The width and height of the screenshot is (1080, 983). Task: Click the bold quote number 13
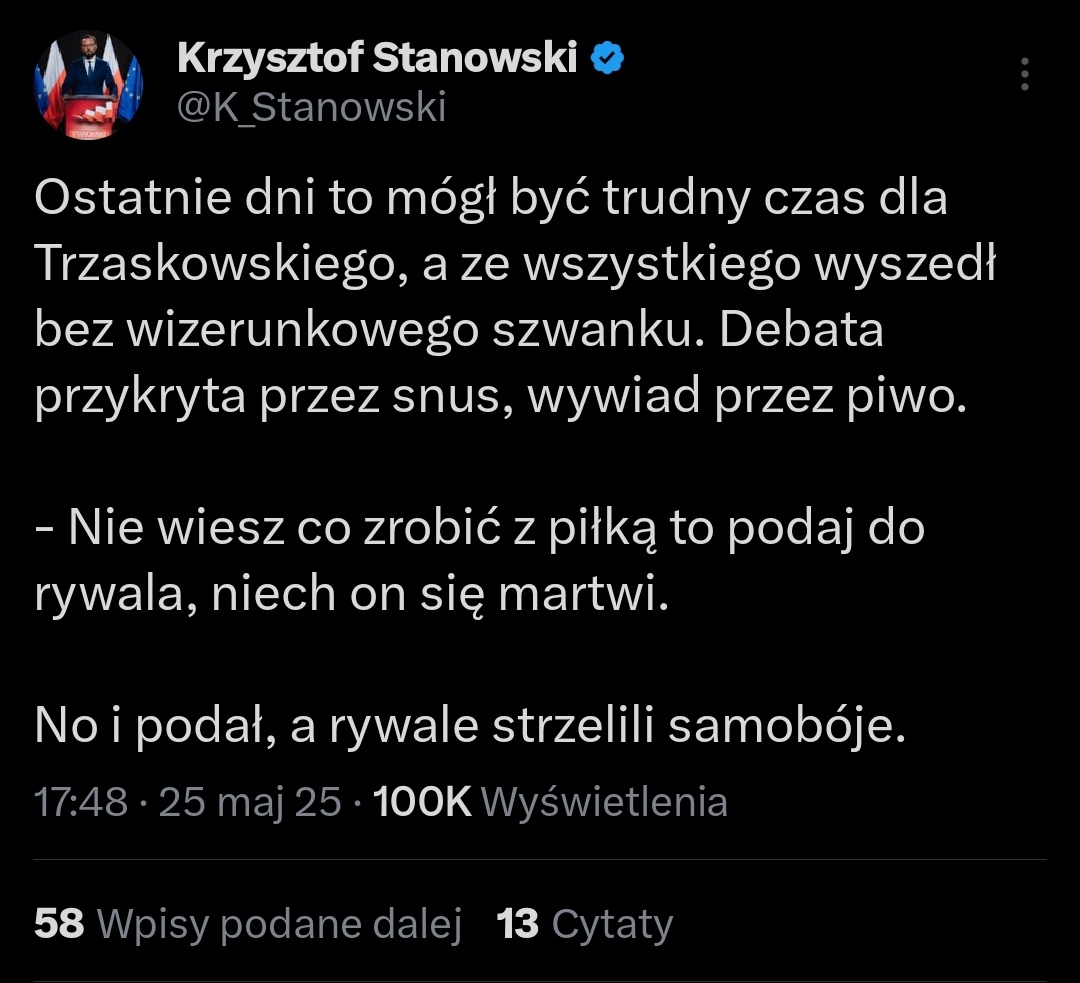click(518, 924)
